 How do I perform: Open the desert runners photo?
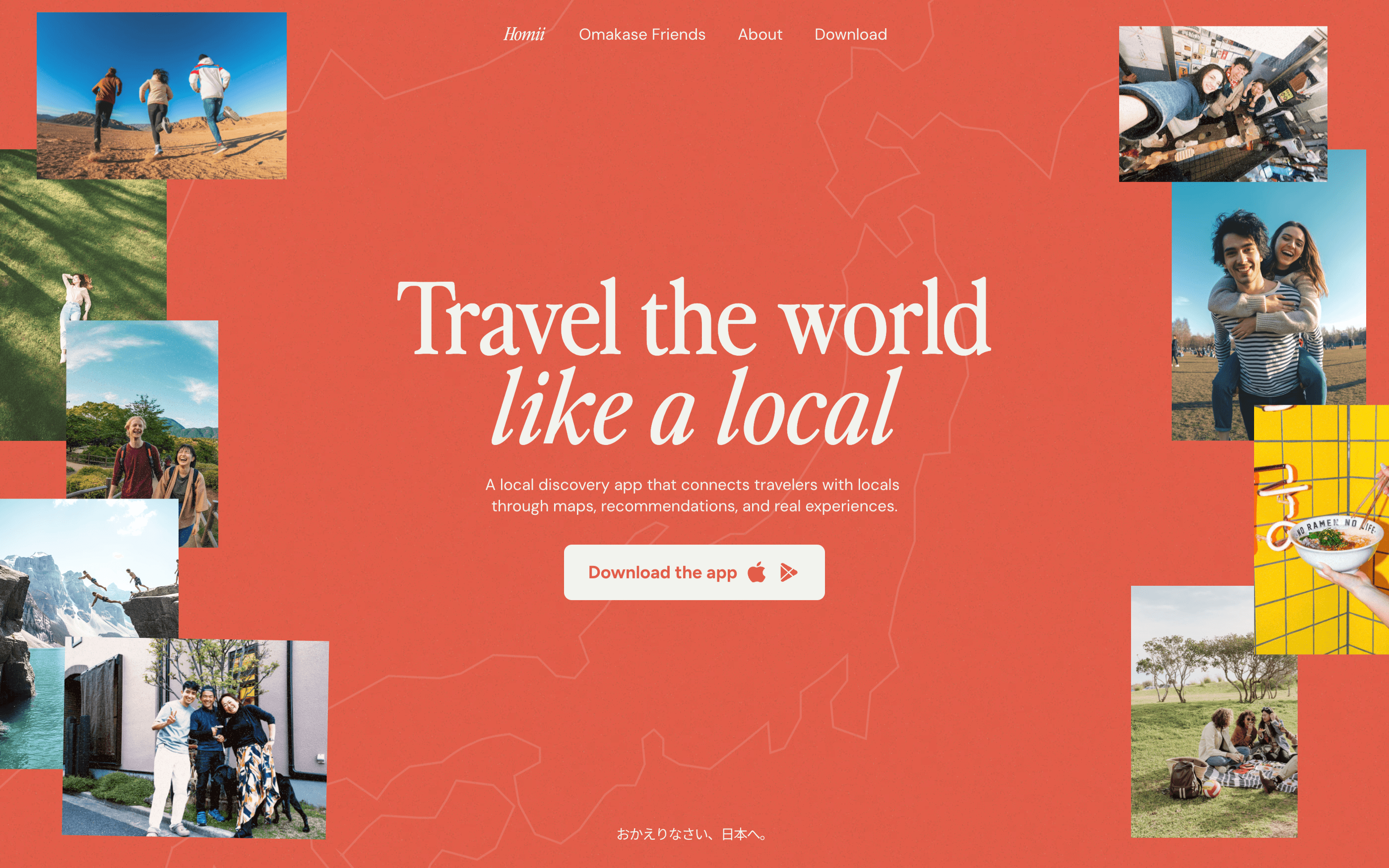pos(162,96)
